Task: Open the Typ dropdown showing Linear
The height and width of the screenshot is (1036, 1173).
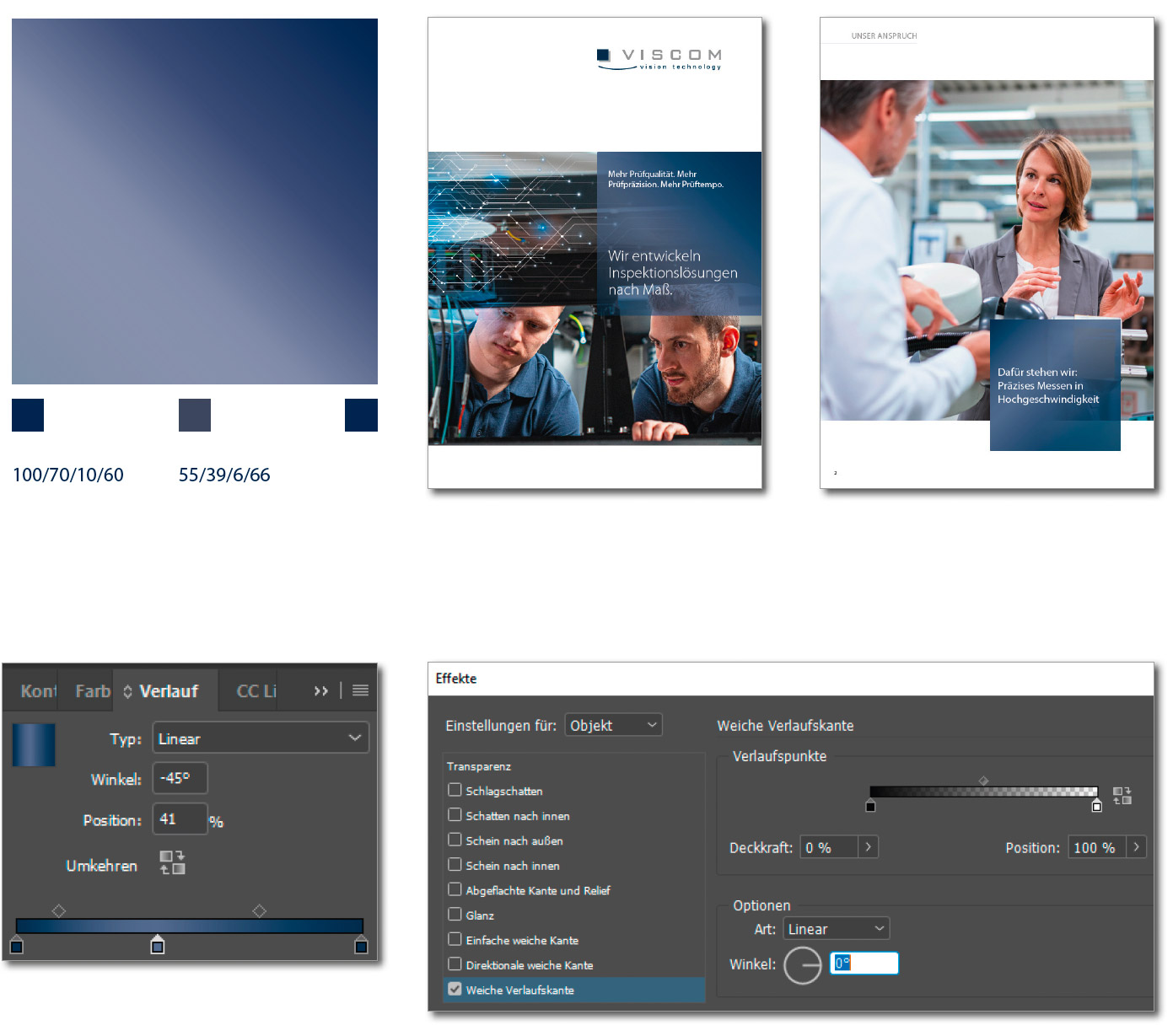Action: pos(261,738)
